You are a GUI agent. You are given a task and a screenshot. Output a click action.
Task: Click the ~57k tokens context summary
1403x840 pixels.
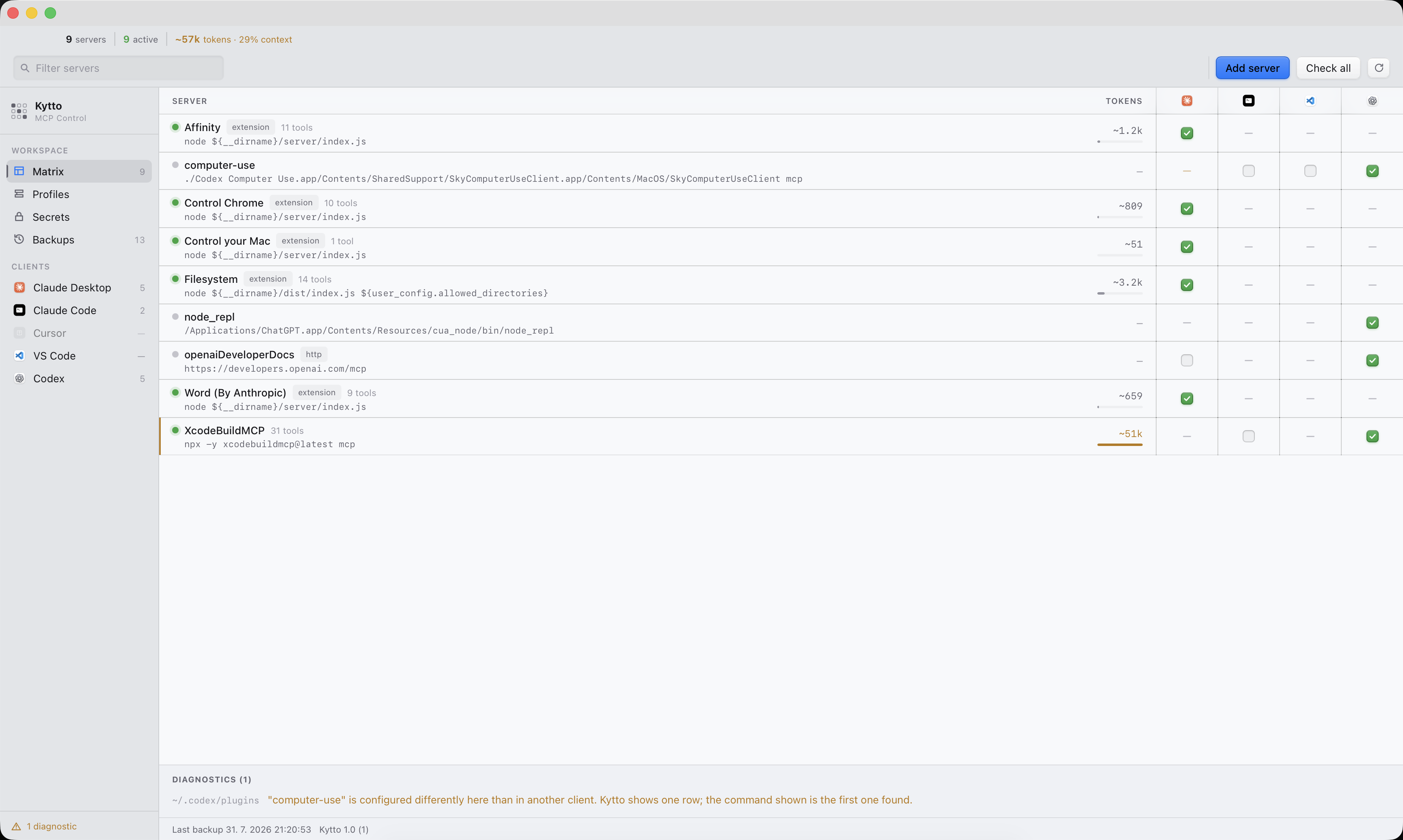[233, 40]
